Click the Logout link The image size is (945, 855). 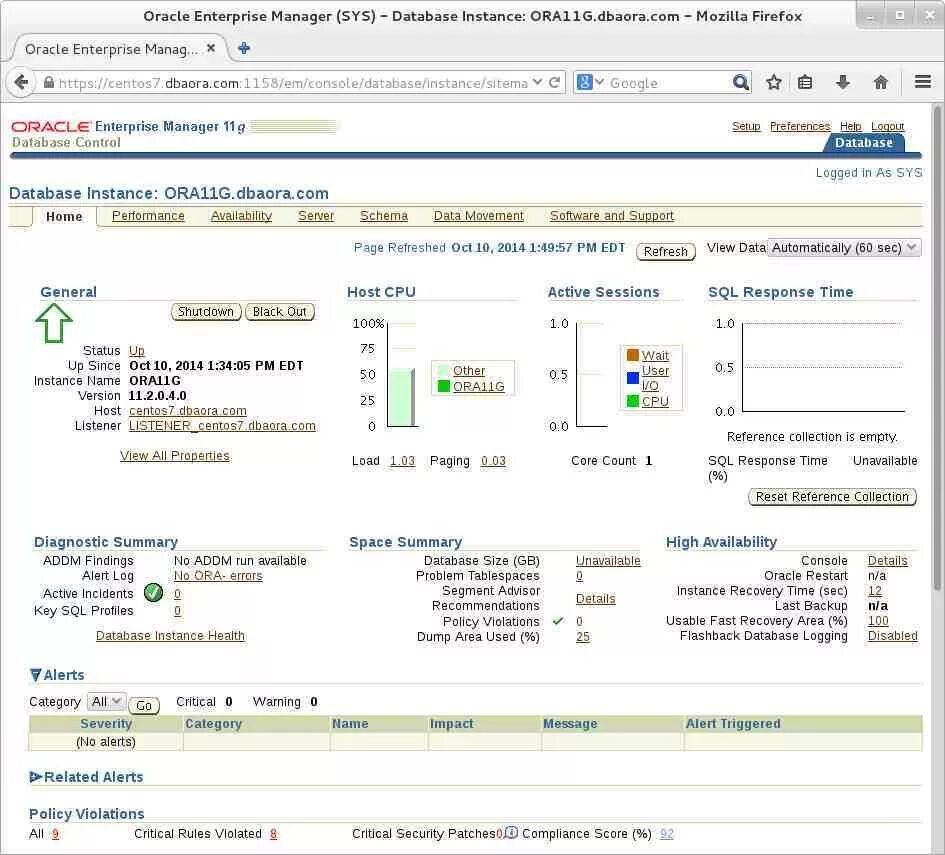tap(887, 126)
